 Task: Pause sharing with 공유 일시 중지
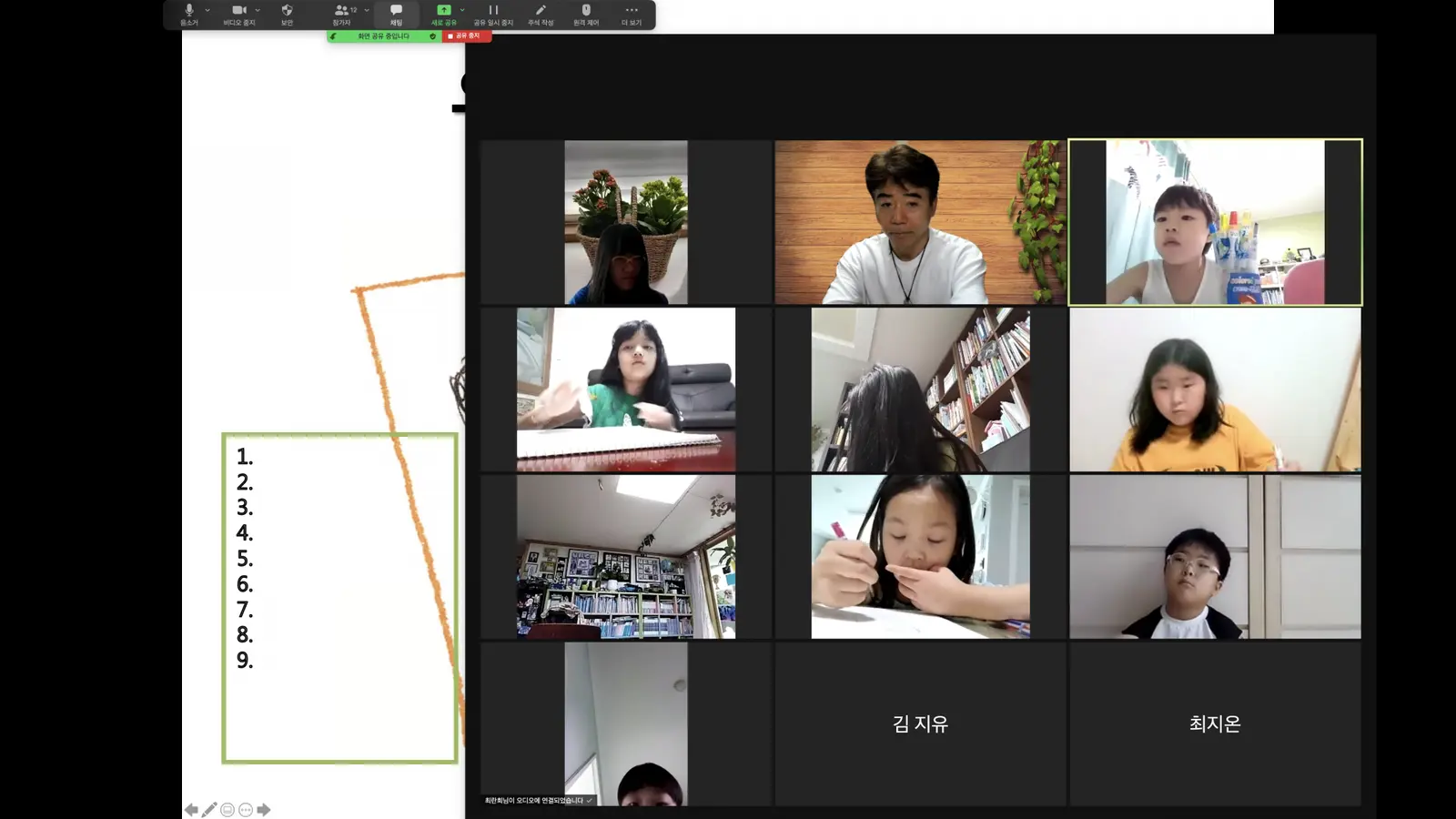tap(493, 15)
